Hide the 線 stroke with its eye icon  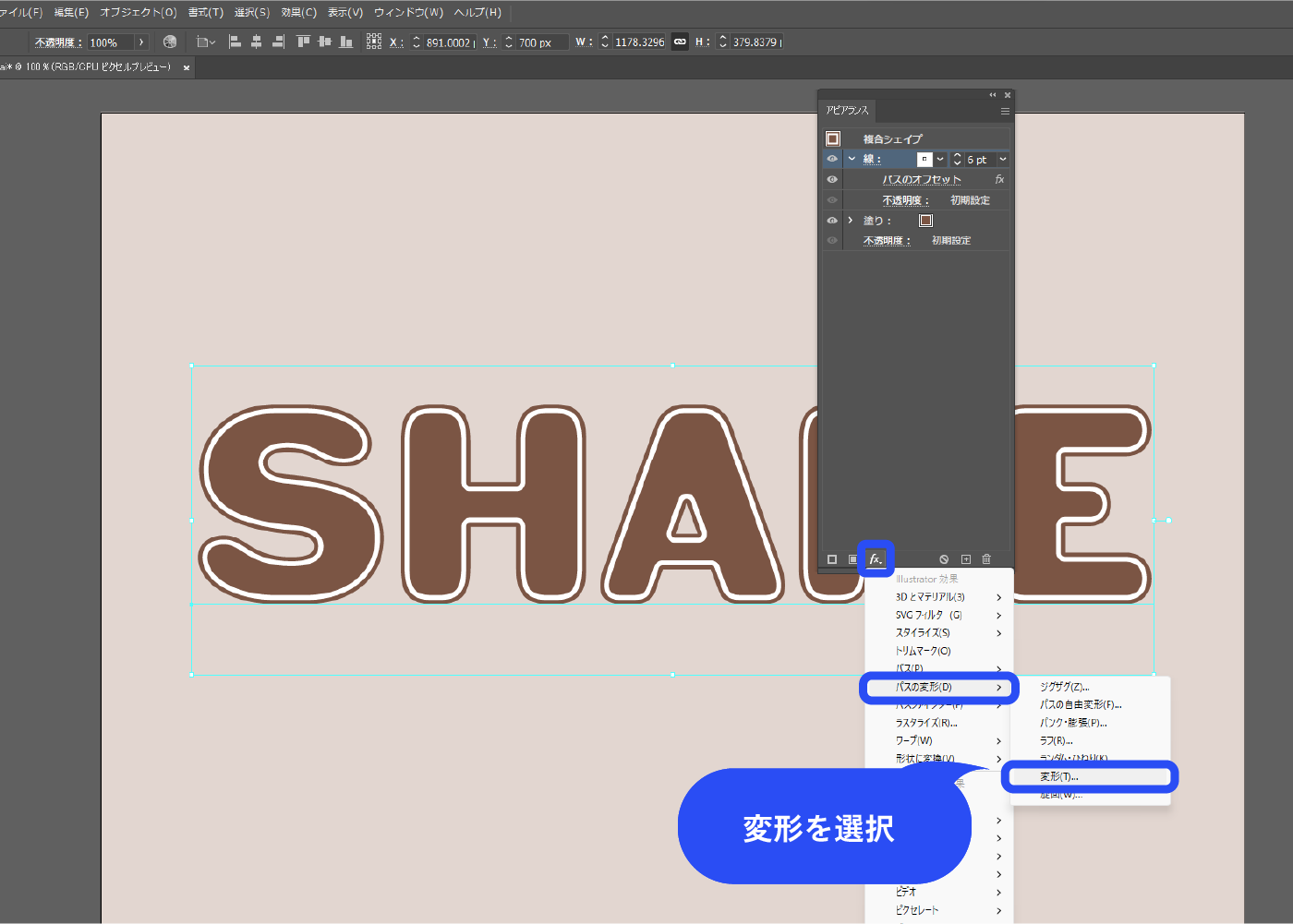832,159
